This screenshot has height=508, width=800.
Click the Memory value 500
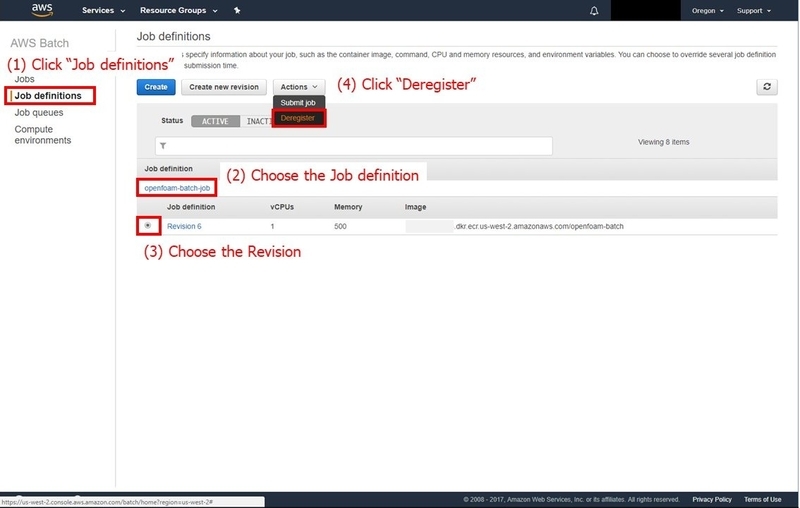340,226
